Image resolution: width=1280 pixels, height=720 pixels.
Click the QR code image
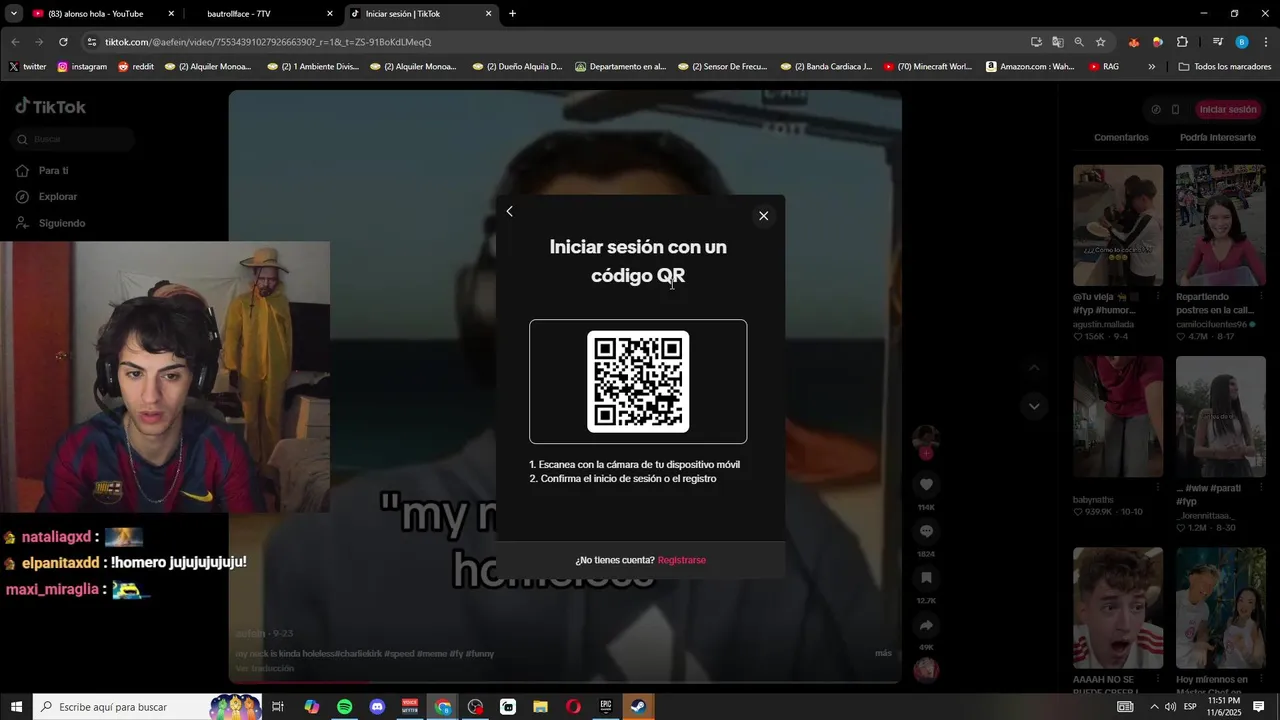tap(638, 381)
